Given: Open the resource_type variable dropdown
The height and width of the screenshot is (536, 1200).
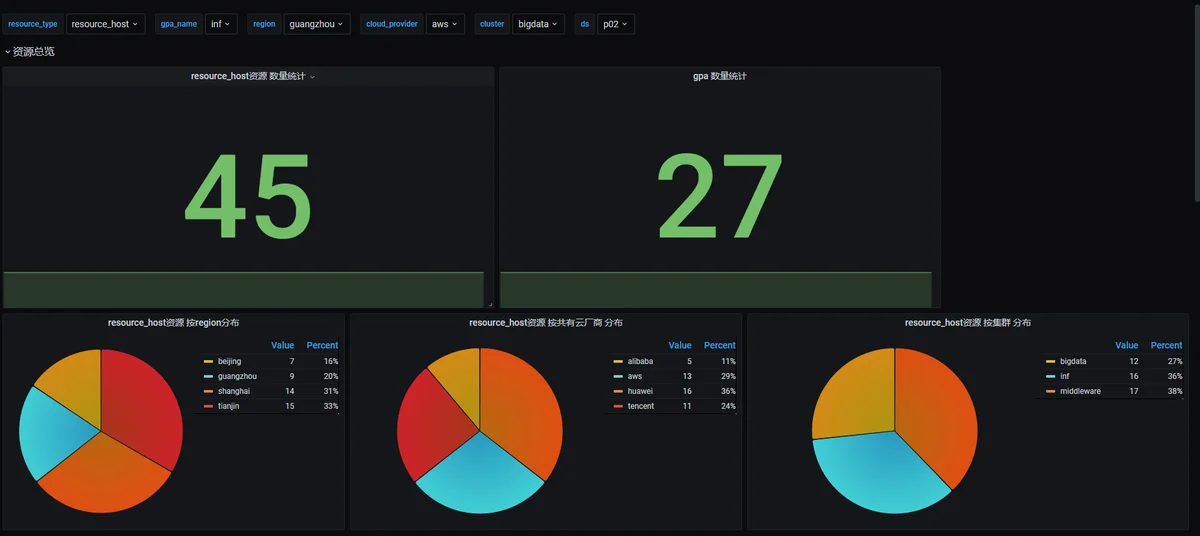Looking at the screenshot, I should (105, 24).
